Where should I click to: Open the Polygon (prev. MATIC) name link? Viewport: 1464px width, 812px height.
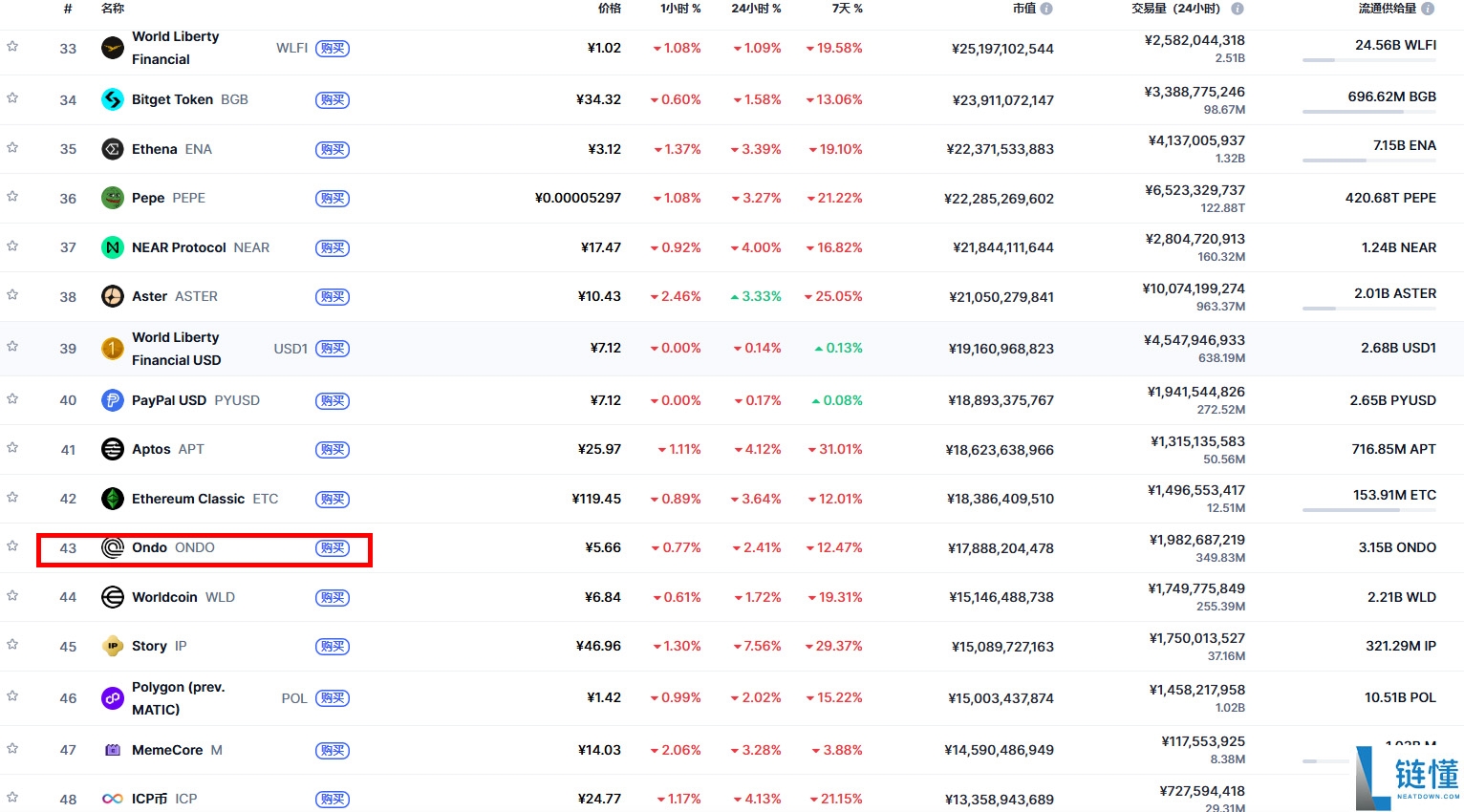point(178,698)
